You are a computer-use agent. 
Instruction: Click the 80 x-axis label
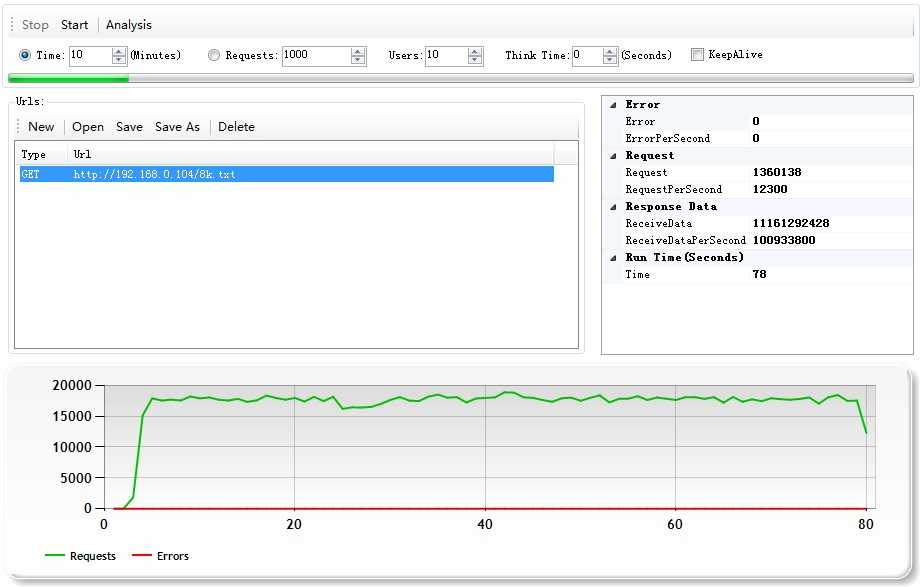(865, 524)
